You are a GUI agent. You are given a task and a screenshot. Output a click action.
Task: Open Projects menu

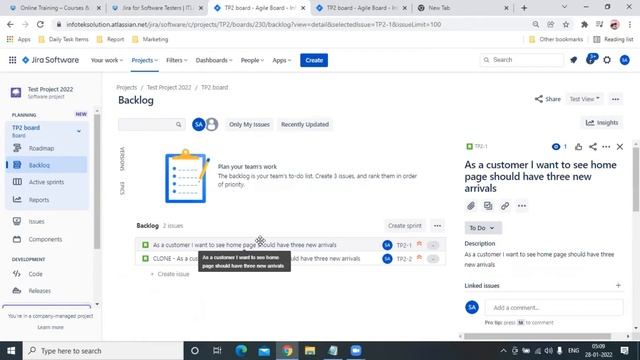[x=144, y=60]
